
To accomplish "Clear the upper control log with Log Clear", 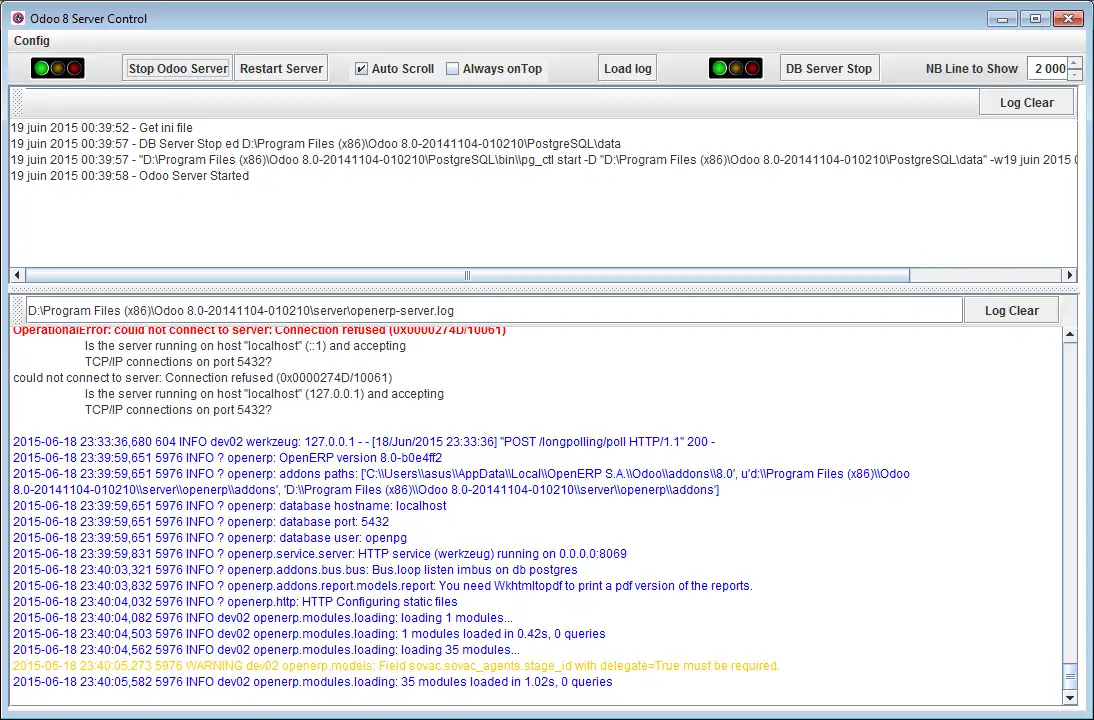I will tap(1026, 103).
